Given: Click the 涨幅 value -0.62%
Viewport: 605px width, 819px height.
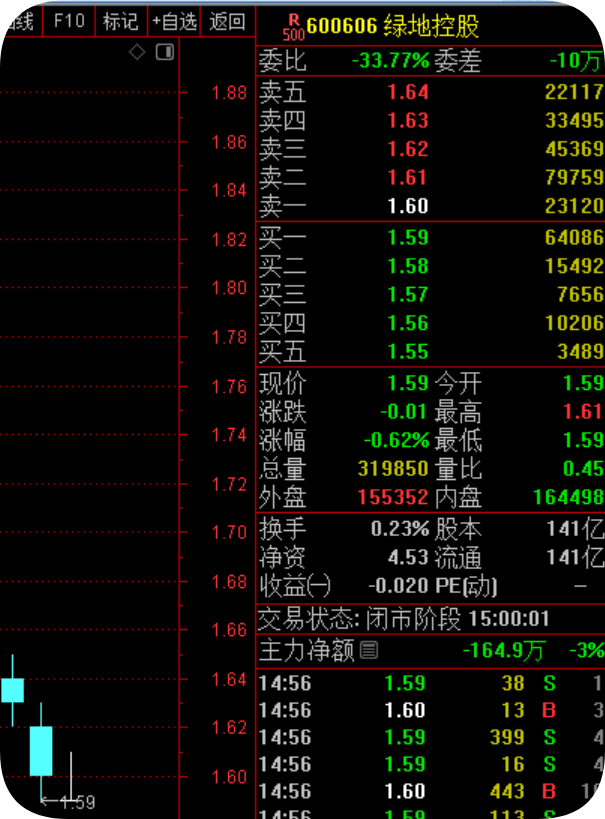Looking at the screenshot, I should [x=397, y=440].
